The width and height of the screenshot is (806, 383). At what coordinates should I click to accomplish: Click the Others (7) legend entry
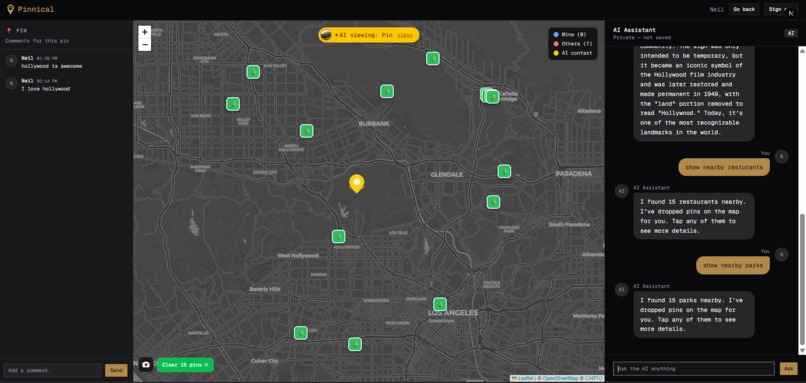click(x=573, y=44)
